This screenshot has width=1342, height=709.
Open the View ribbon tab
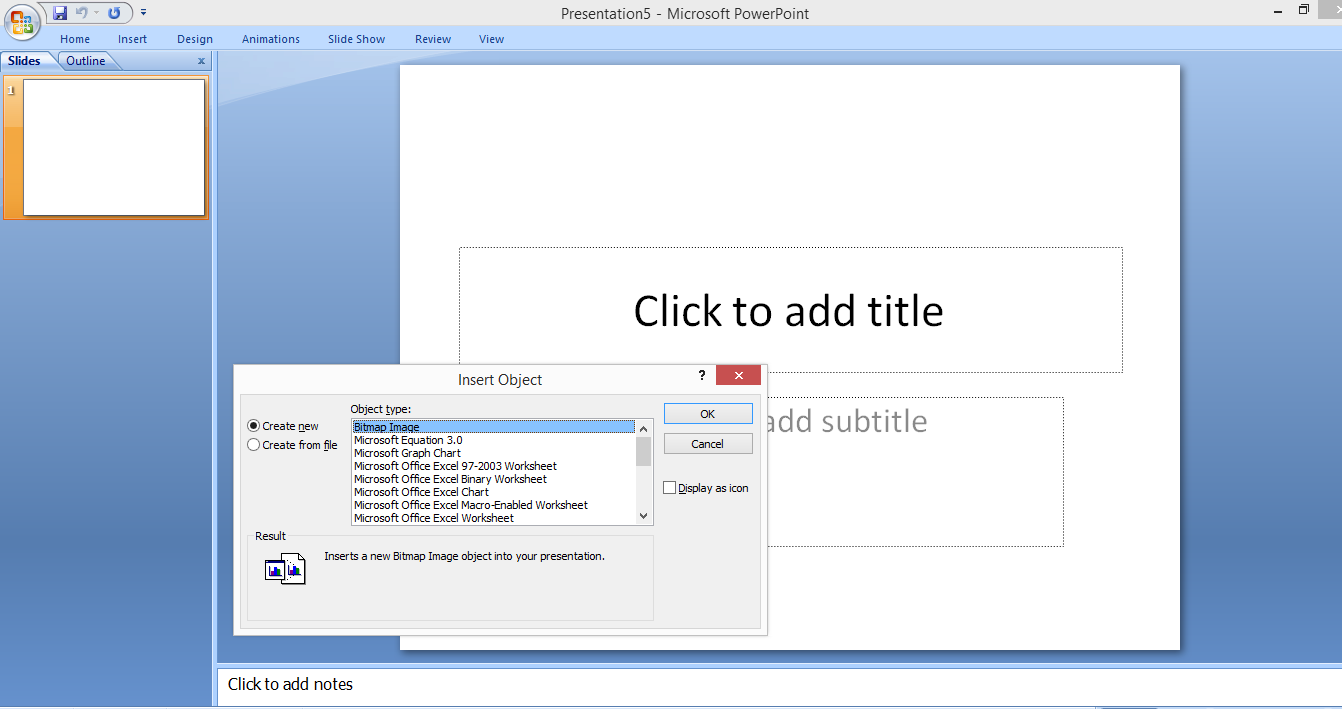(x=491, y=39)
